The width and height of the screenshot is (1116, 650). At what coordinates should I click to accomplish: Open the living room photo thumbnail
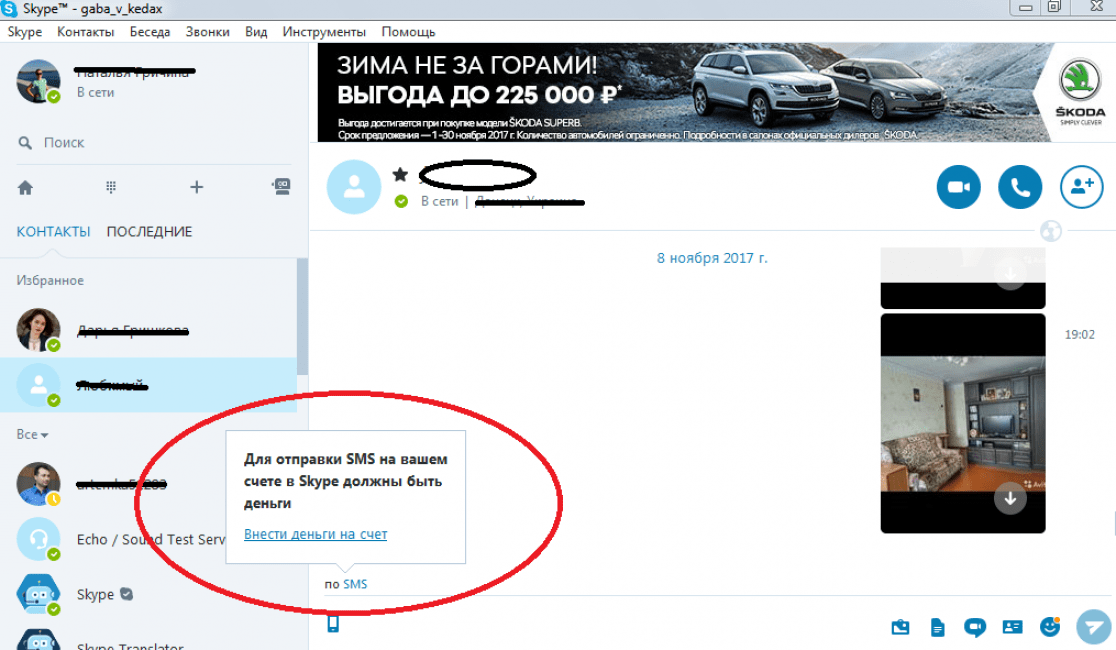(x=962, y=424)
